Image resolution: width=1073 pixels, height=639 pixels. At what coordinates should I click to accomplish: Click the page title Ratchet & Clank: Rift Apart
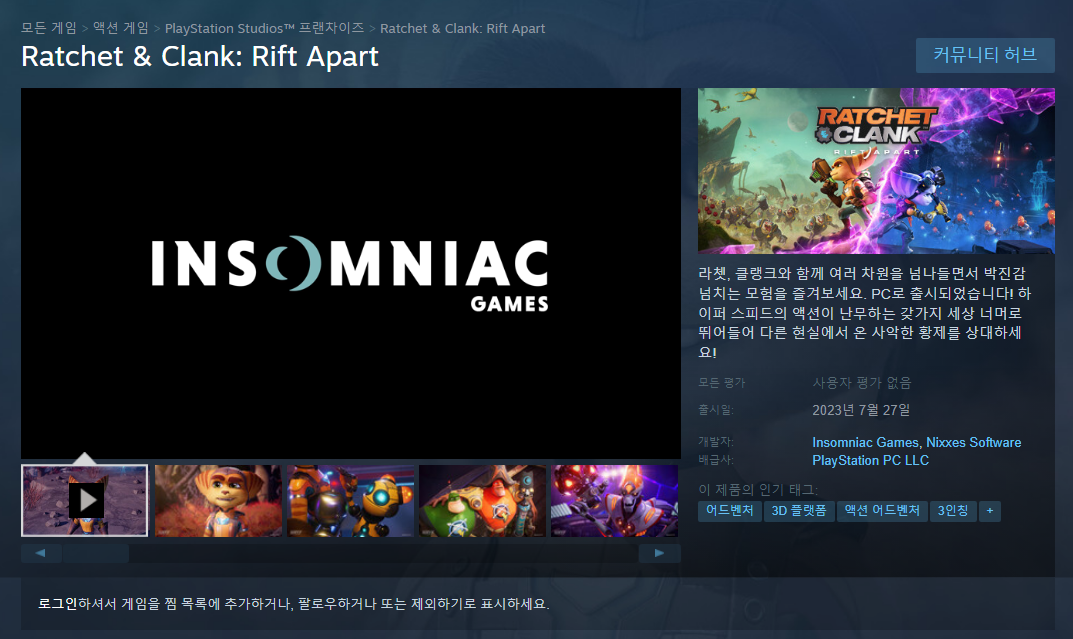point(200,56)
